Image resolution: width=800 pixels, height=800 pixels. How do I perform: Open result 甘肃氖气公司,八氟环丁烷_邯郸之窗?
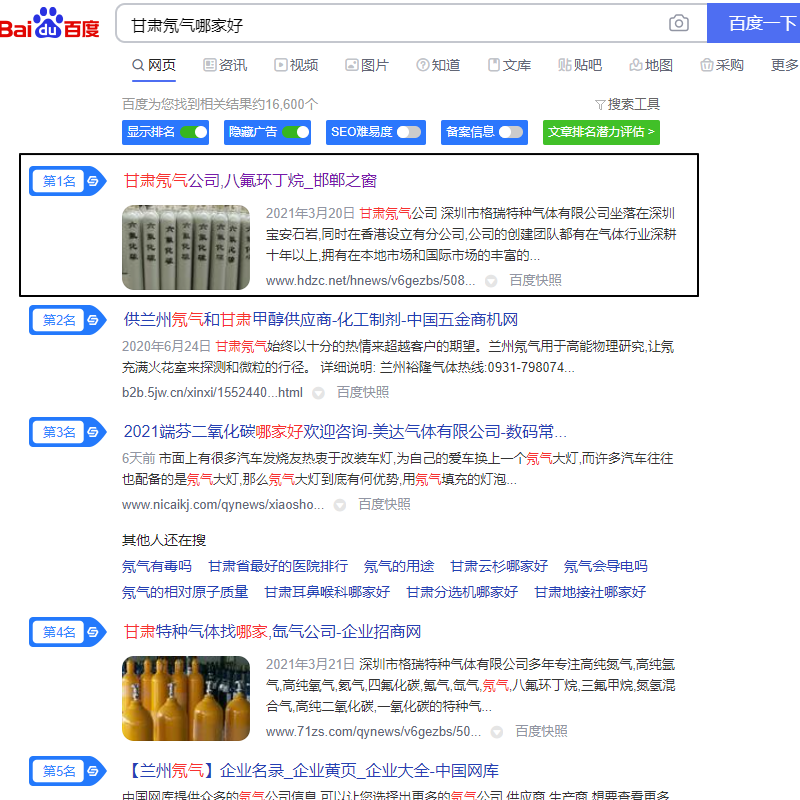pos(250,181)
